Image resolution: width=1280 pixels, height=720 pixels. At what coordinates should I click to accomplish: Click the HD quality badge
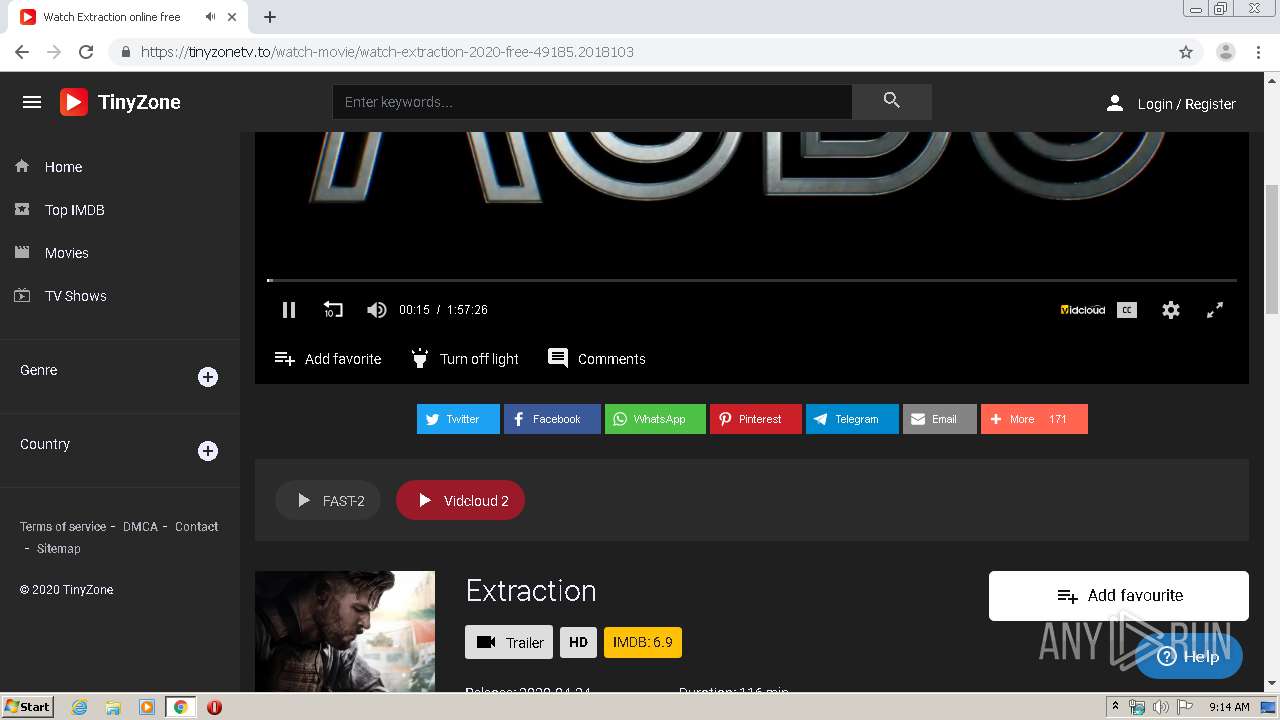[578, 642]
